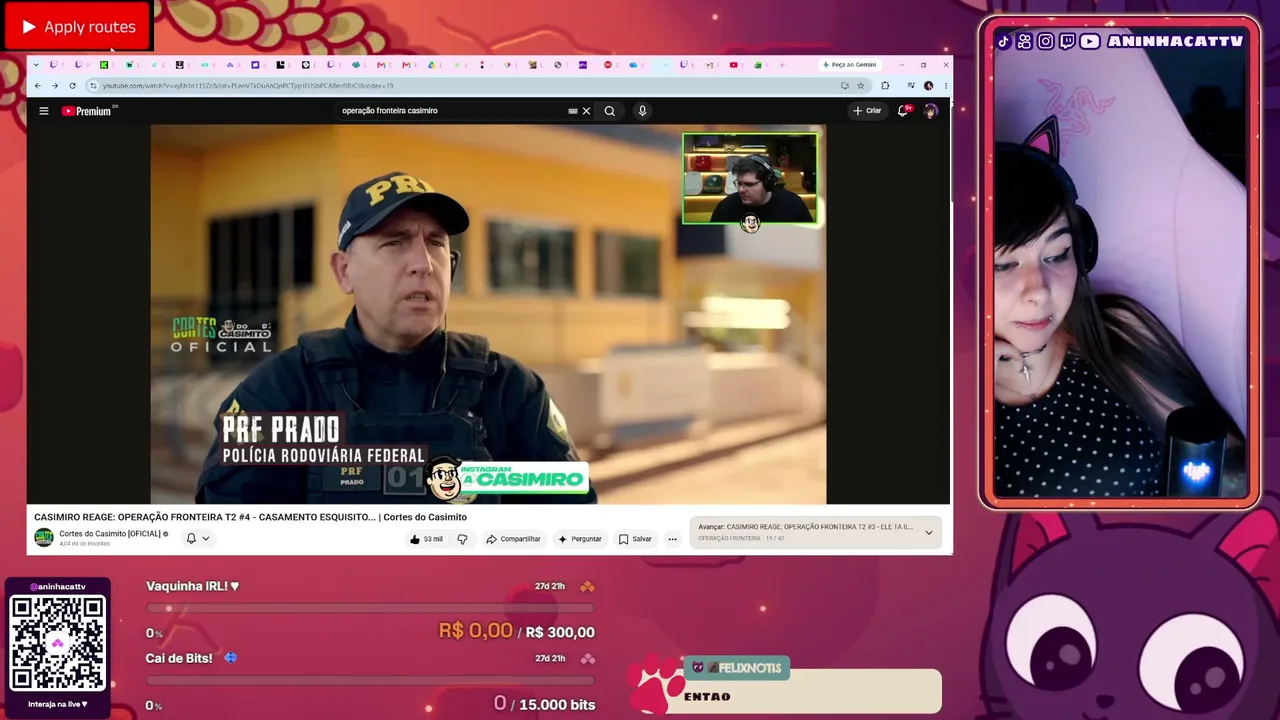This screenshot has height=720, width=1280.
Task: Open Cortes do Casimito channel avatar
Action: click(44, 538)
